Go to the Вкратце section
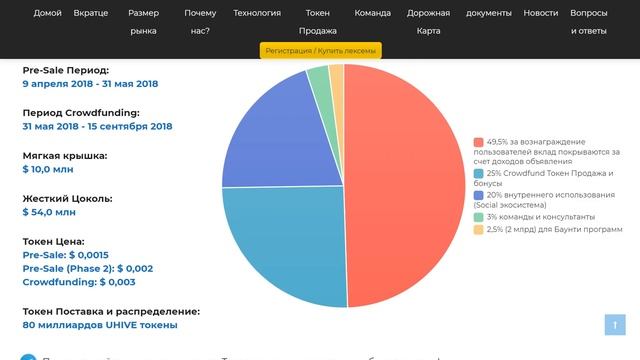 tap(91, 13)
